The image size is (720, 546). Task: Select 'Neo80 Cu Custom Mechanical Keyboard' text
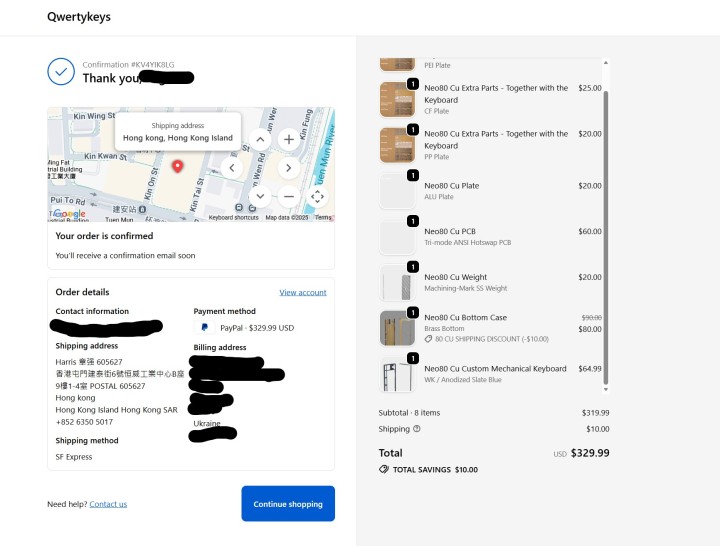pos(495,369)
